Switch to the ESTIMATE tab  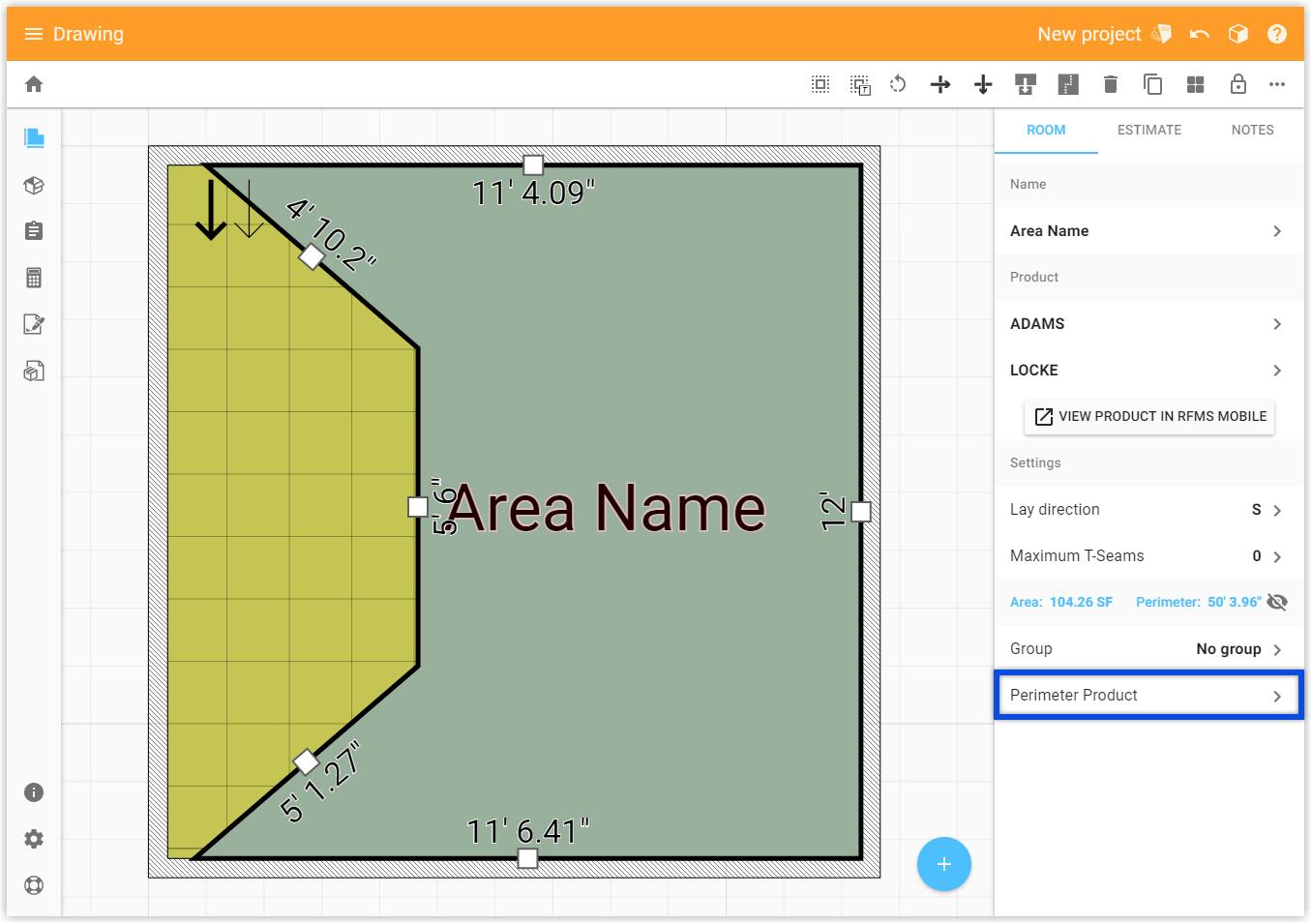tap(1149, 130)
